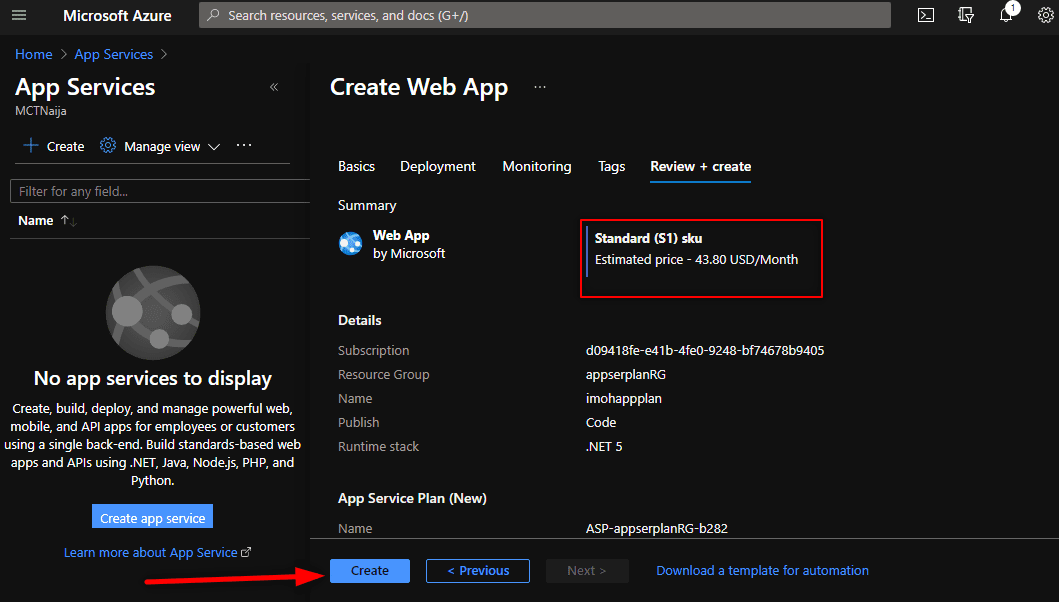Go to App Services breadcrumb

113,54
